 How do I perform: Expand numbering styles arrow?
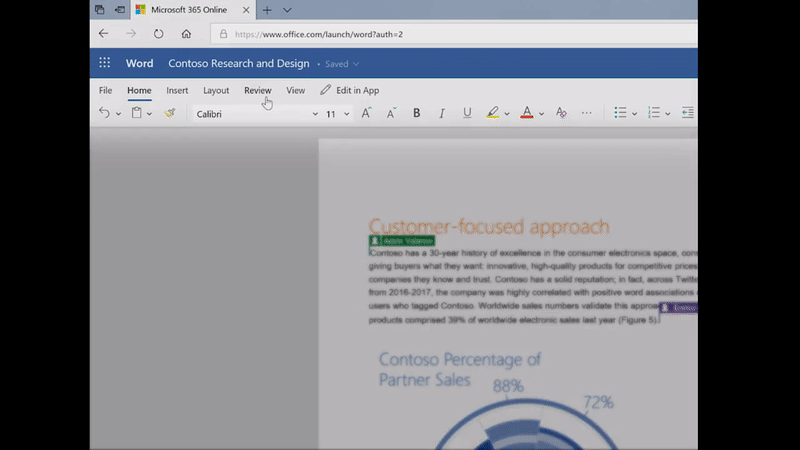tap(667, 114)
